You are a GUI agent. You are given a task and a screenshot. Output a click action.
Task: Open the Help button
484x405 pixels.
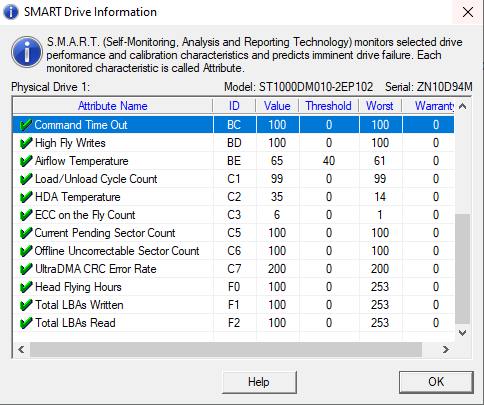[x=259, y=382]
